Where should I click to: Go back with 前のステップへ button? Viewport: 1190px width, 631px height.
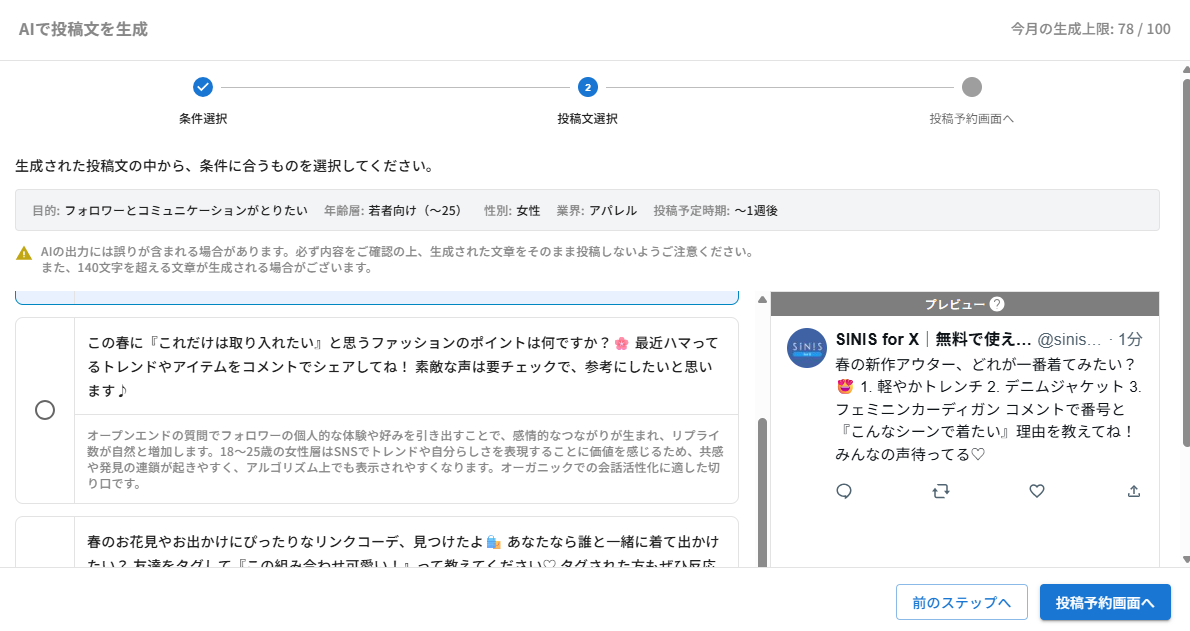[x=962, y=602]
